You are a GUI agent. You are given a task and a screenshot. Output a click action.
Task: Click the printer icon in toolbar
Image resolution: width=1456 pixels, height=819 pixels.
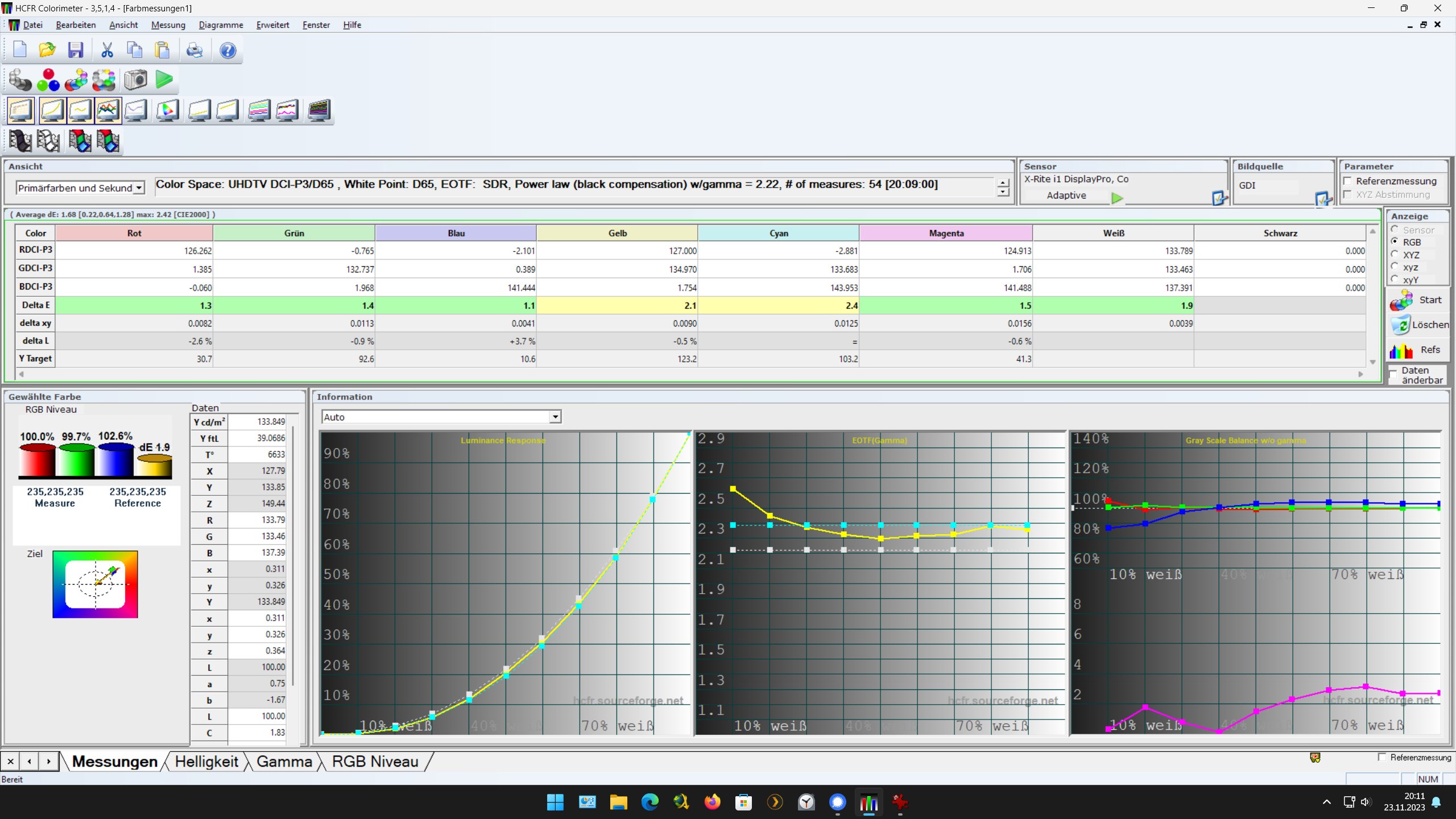tap(195, 51)
